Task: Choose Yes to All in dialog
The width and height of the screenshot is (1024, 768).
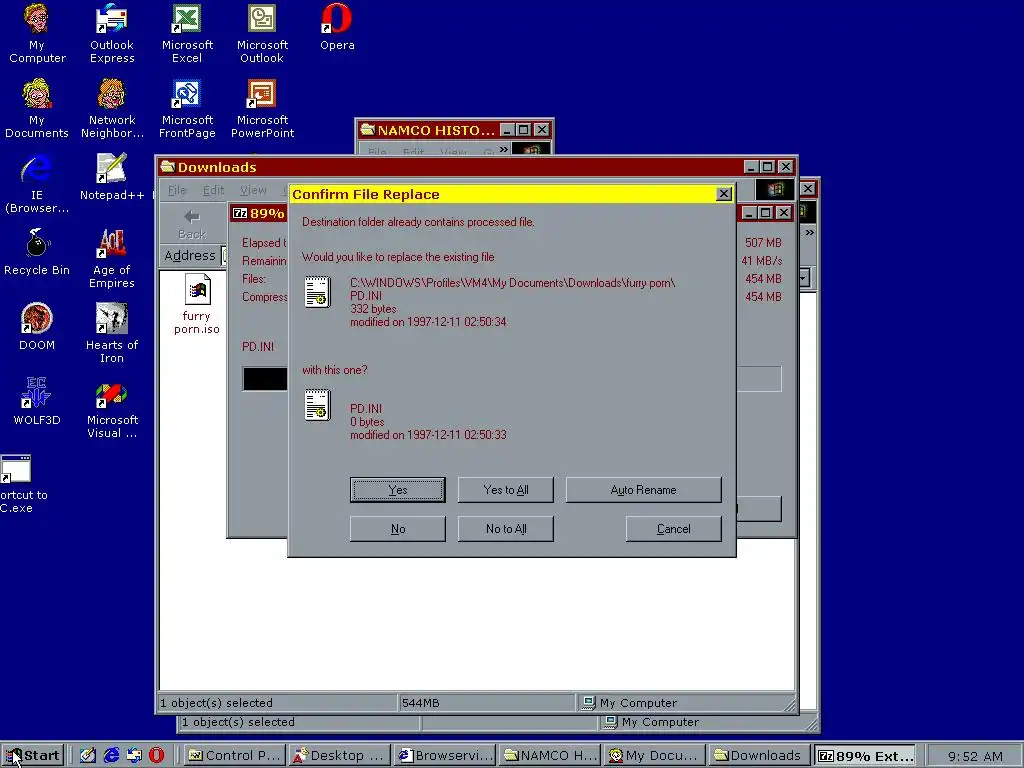Action: coord(505,490)
